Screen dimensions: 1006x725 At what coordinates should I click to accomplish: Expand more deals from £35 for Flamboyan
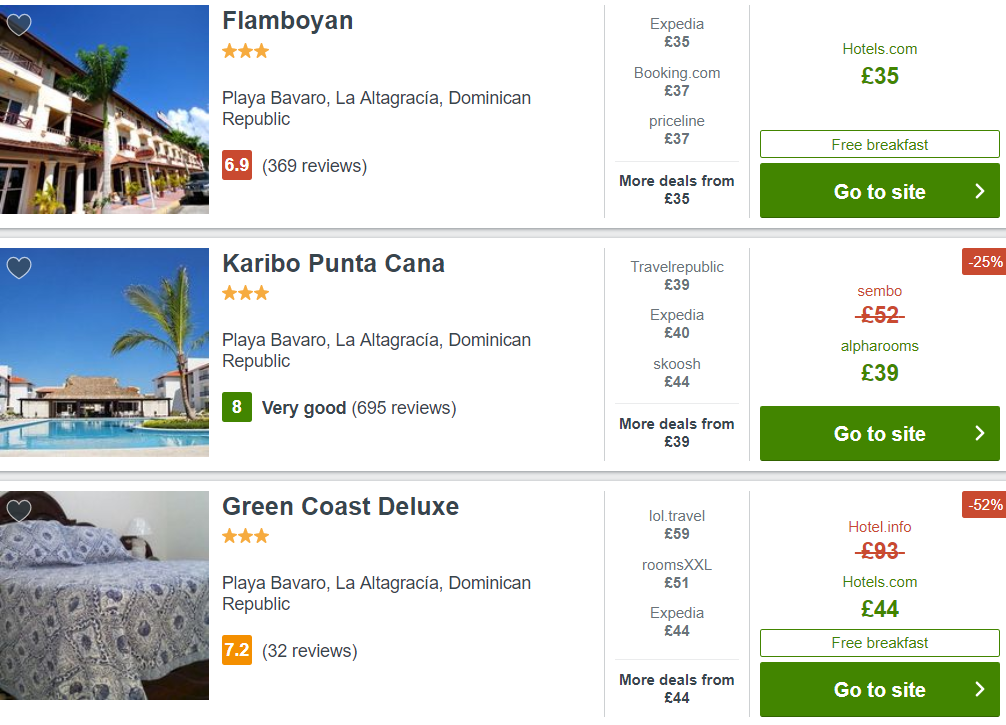(676, 190)
